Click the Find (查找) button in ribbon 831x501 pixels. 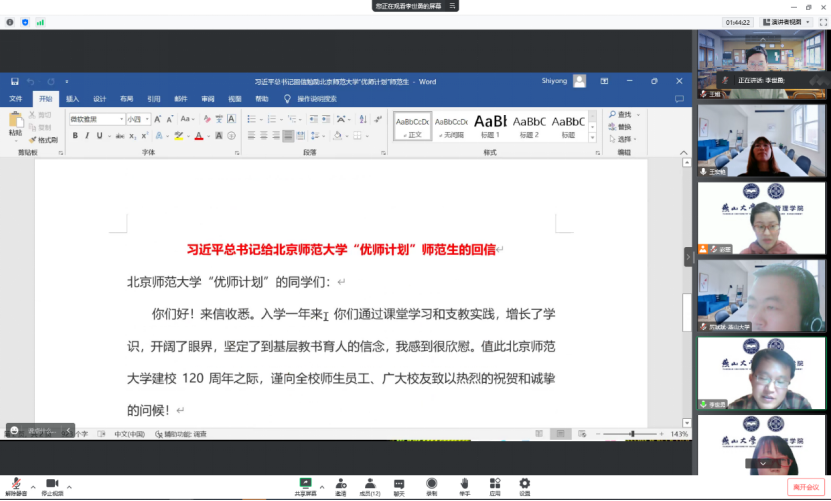[x=623, y=115]
